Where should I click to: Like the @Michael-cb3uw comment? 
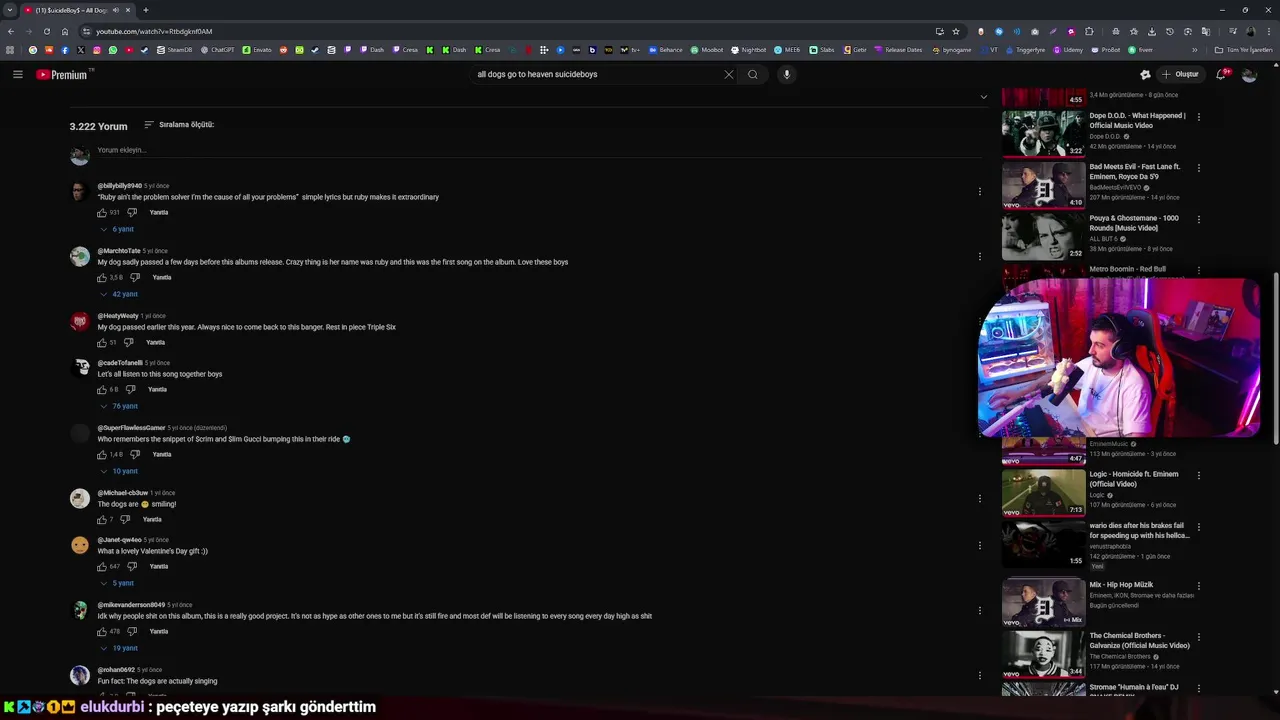tap(102, 519)
